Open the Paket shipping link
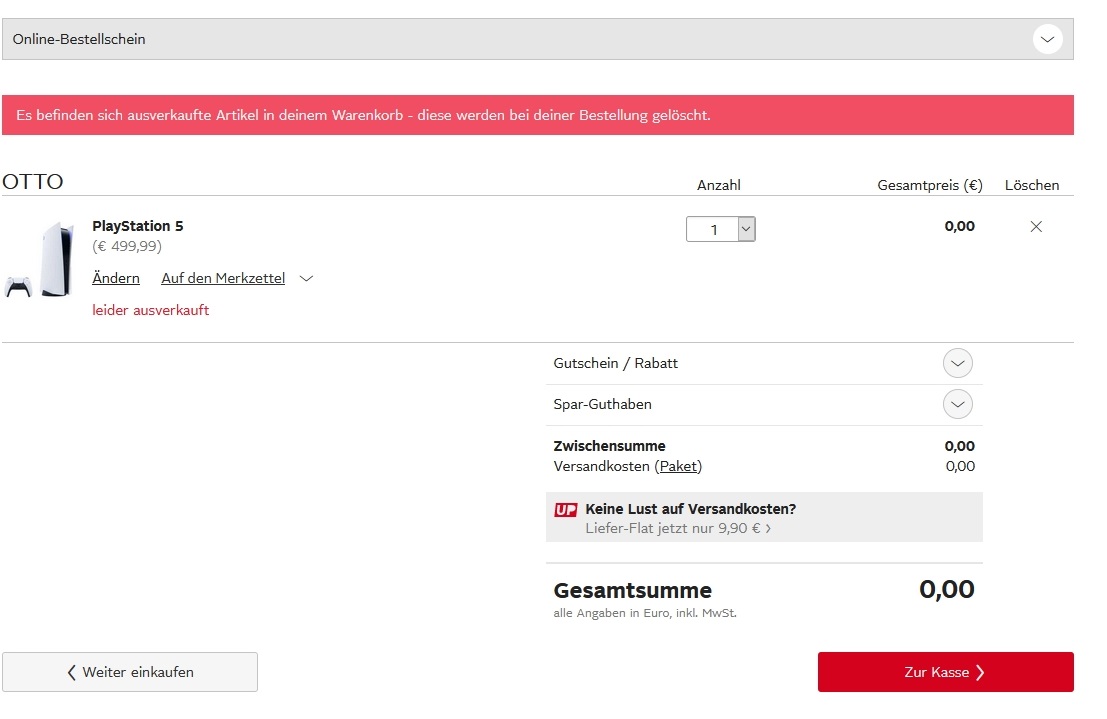1107x719 pixels. click(x=678, y=466)
